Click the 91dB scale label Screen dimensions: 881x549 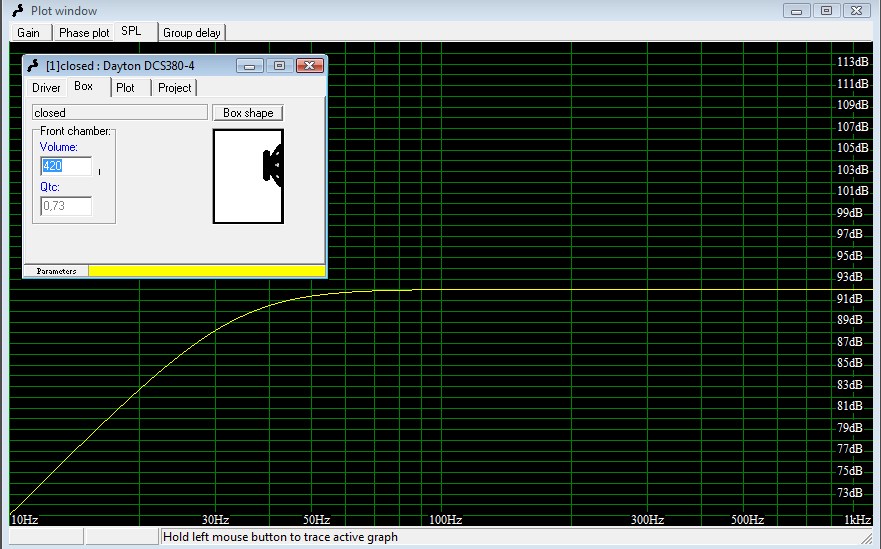pos(850,298)
